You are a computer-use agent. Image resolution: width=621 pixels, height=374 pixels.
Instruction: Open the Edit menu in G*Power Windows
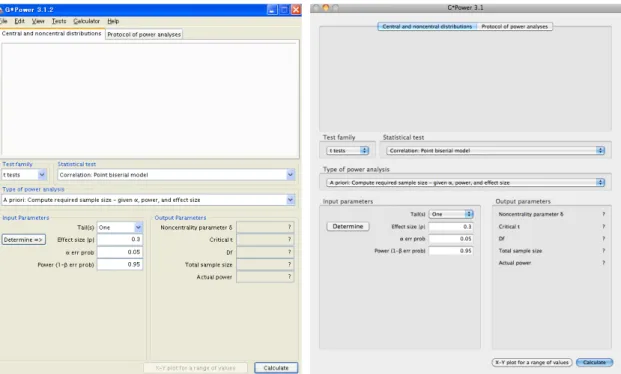pyautogui.click(x=19, y=21)
